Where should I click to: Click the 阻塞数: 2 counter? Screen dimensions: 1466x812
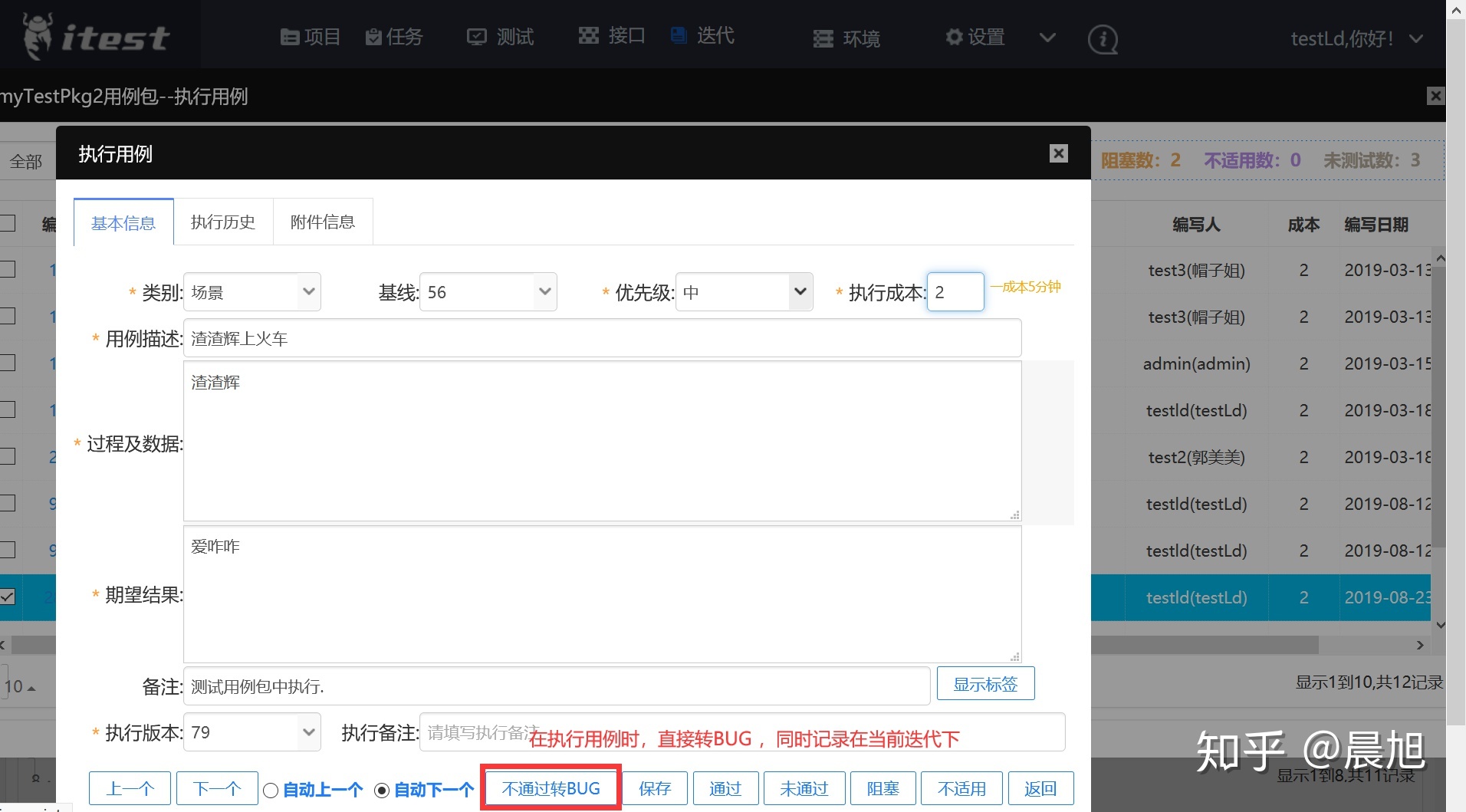pos(1141,160)
